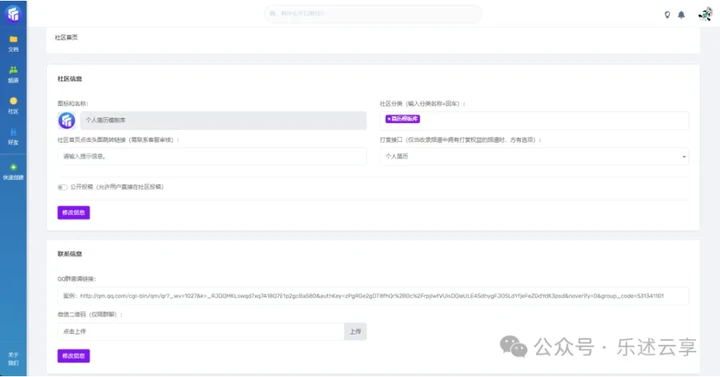Open the notification bell
The image size is (720, 377).
click(681, 15)
